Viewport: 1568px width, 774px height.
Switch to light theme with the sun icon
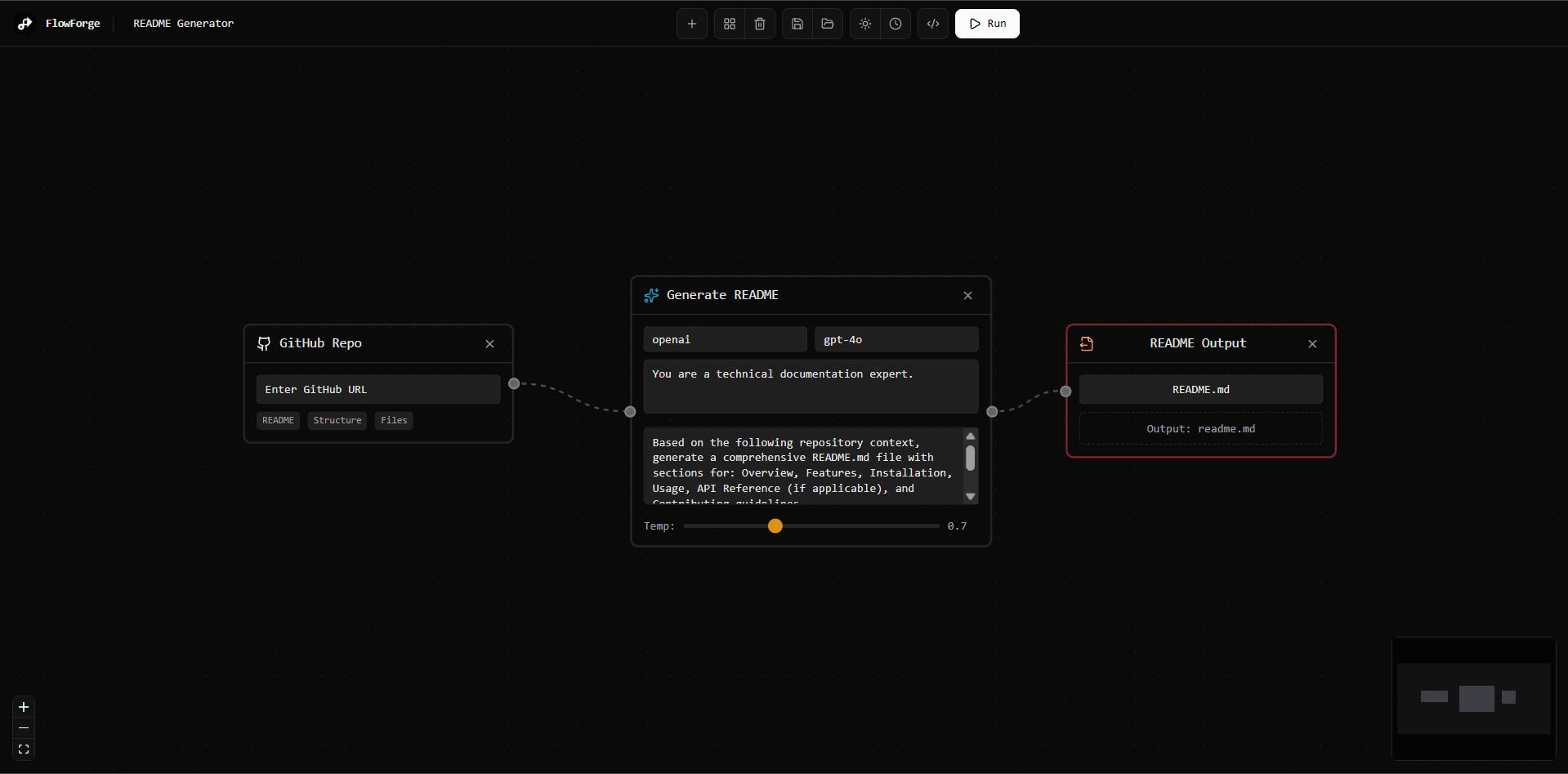[864, 24]
